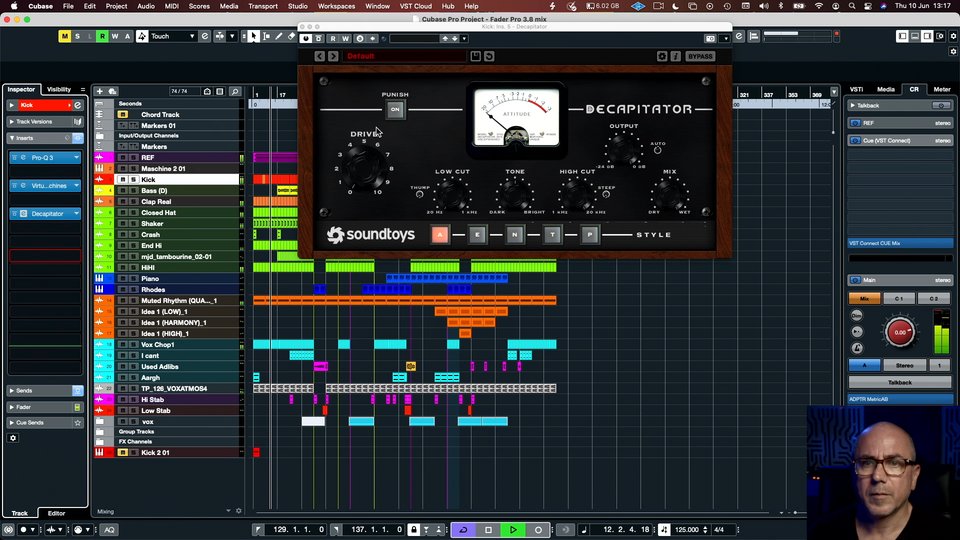Click the macOS Spotlight search icon

point(852,6)
